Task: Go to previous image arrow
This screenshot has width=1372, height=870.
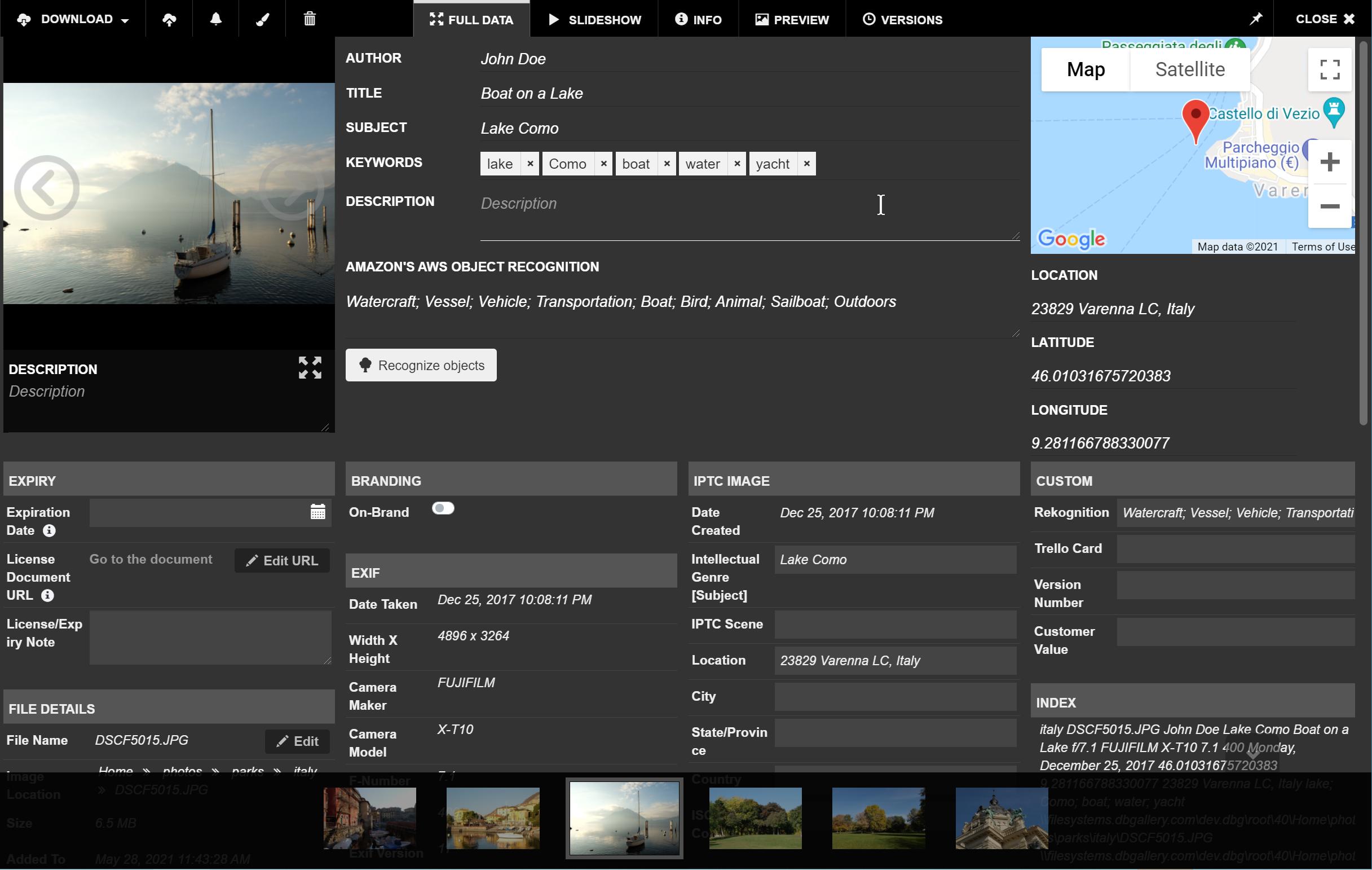Action: (x=47, y=187)
